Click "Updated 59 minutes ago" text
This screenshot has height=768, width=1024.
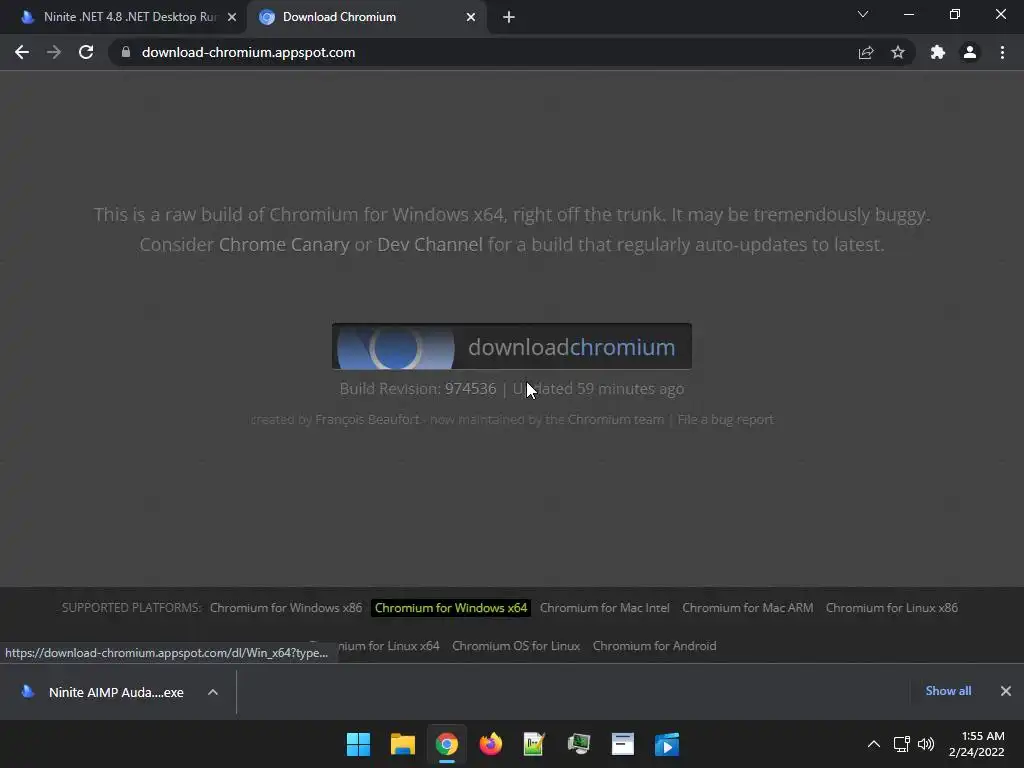(x=598, y=389)
